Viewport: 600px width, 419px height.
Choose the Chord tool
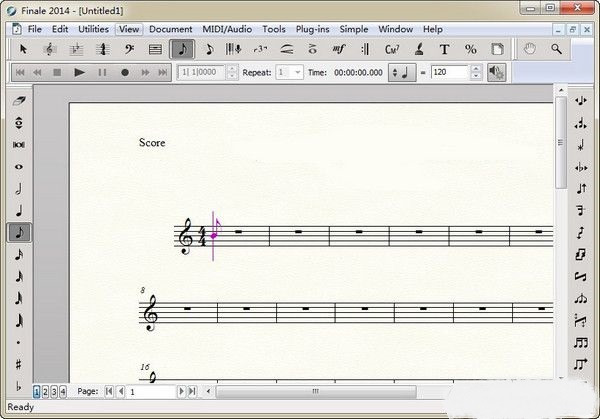(x=392, y=48)
